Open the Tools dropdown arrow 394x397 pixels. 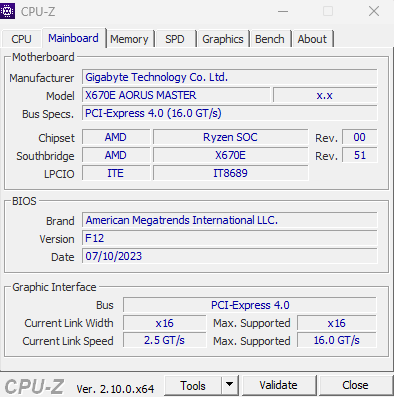click(x=229, y=385)
